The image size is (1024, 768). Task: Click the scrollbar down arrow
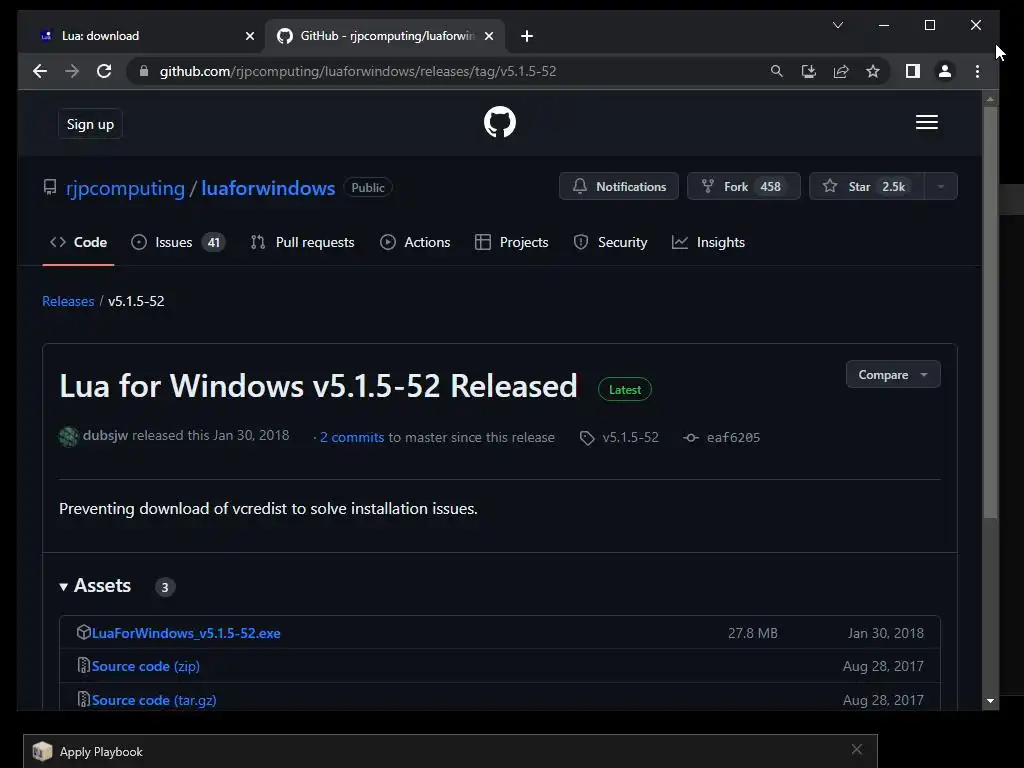coord(990,701)
